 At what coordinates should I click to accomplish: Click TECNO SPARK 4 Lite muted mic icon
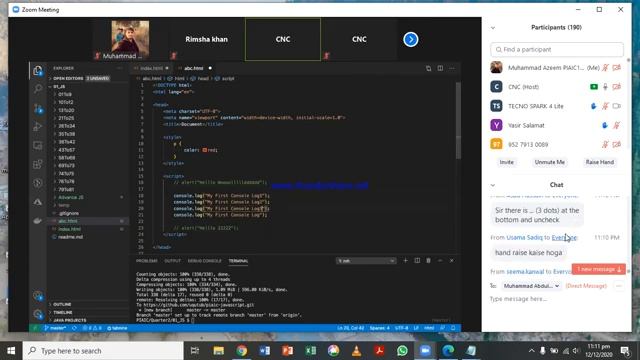coord(605,106)
